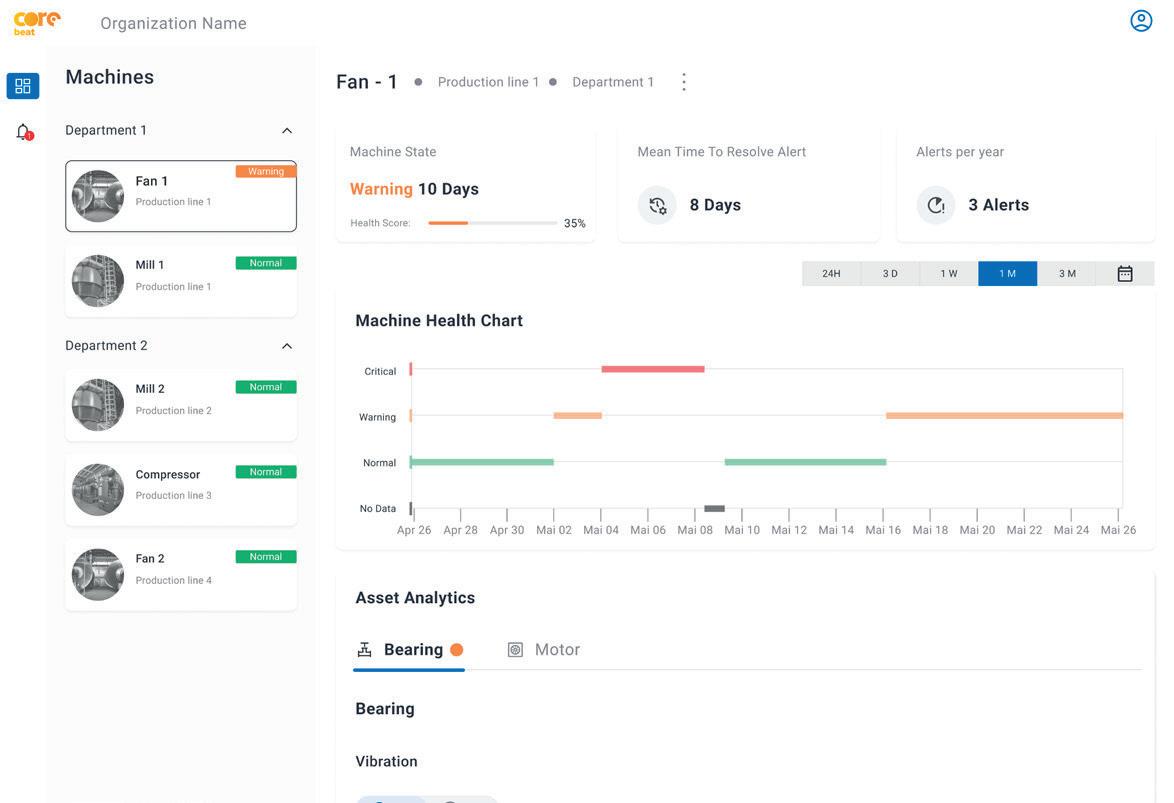The width and height of the screenshot is (1174, 803).
Task: Select the Bearing tab
Action: pyautogui.click(x=410, y=649)
